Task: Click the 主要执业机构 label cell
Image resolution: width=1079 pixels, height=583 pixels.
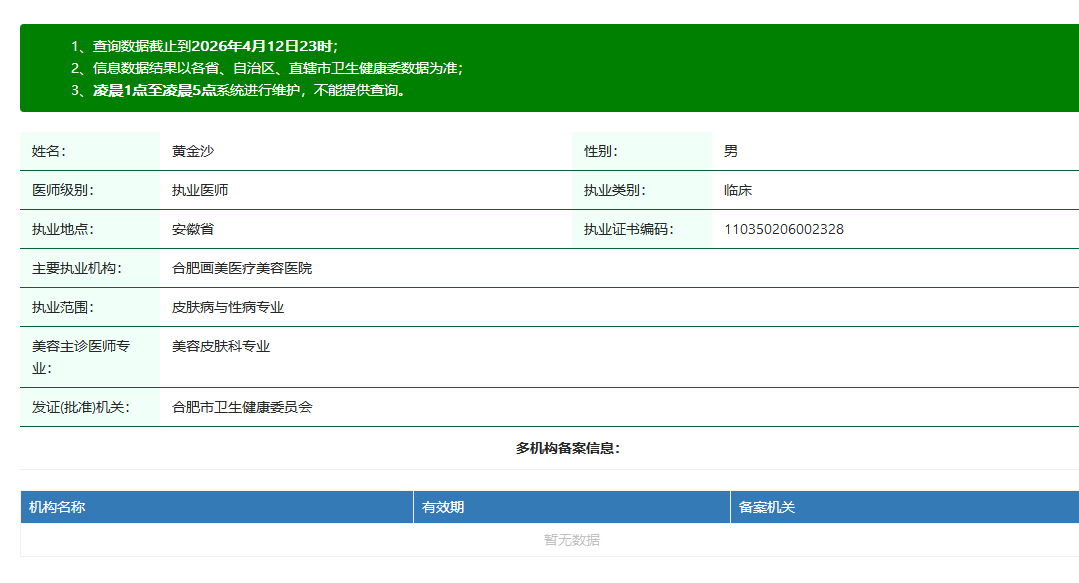Action: point(75,268)
